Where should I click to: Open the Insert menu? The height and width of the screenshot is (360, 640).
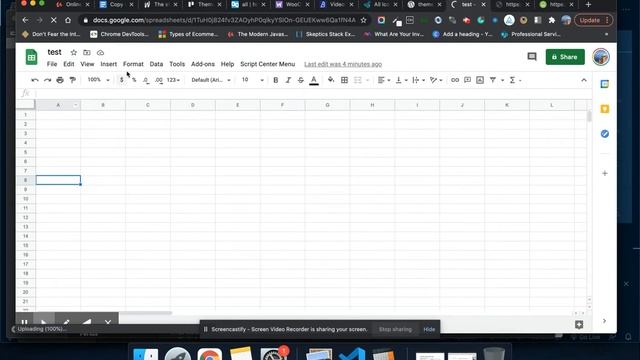click(x=109, y=64)
